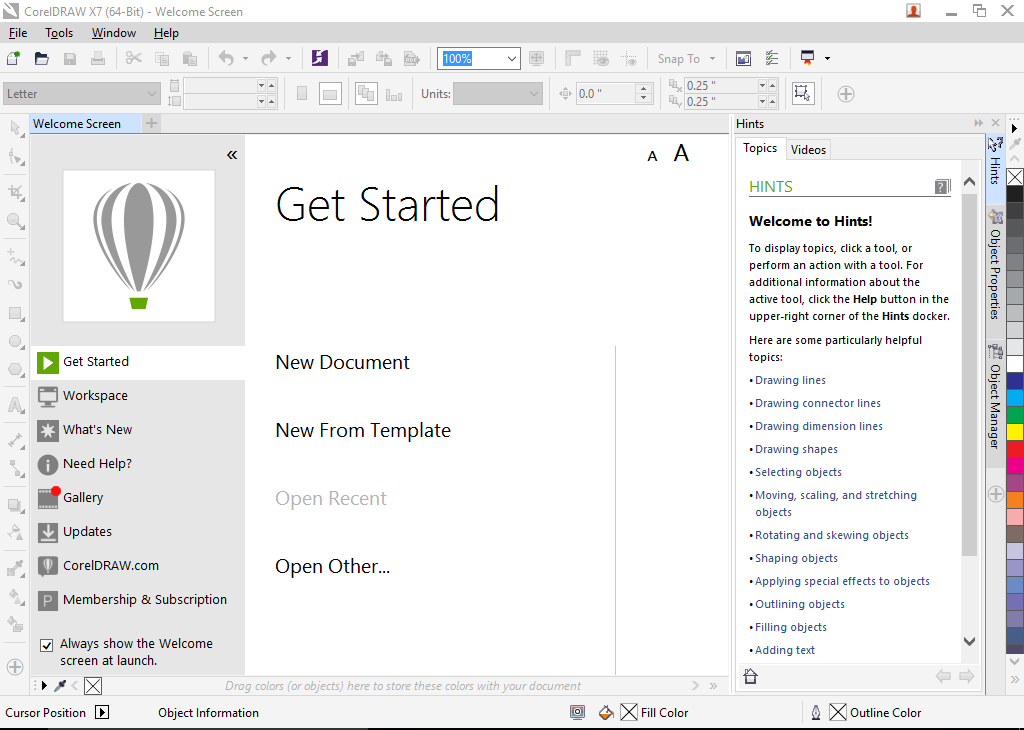1024x730 pixels.
Task: Select the Crop tool
Action: click(16, 192)
